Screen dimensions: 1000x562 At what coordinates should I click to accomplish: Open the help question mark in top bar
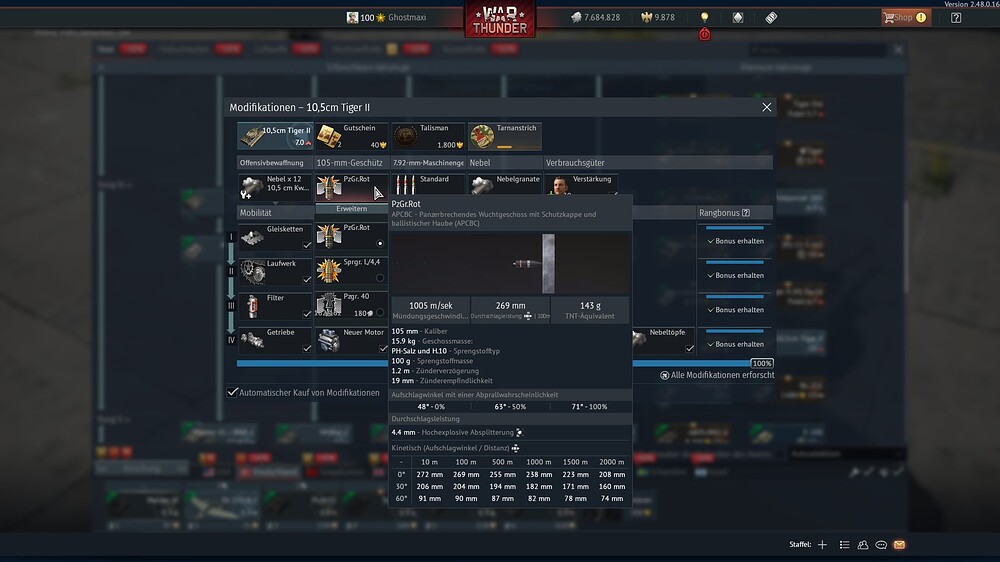click(955, 17)
